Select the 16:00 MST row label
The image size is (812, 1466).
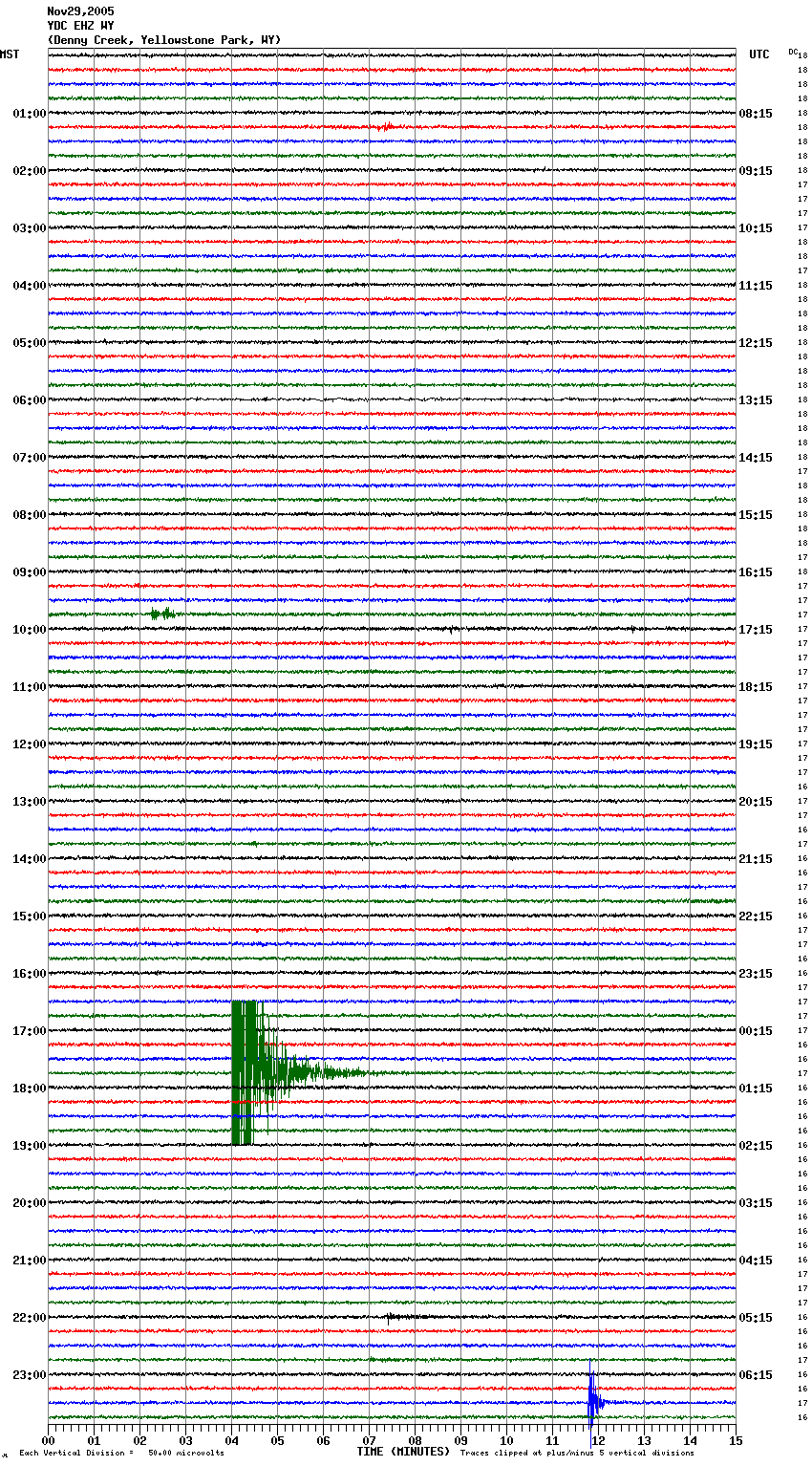(x=30, y=974)
